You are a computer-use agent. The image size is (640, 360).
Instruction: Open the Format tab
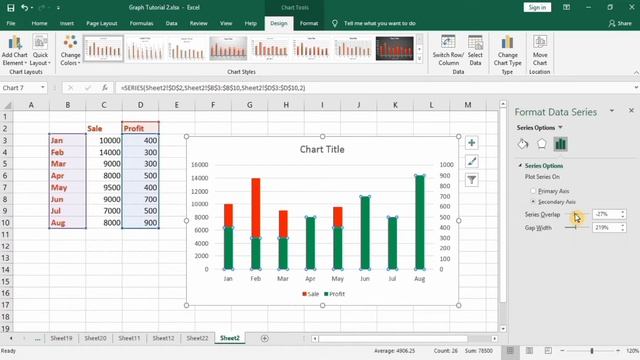tap(309, 24)
